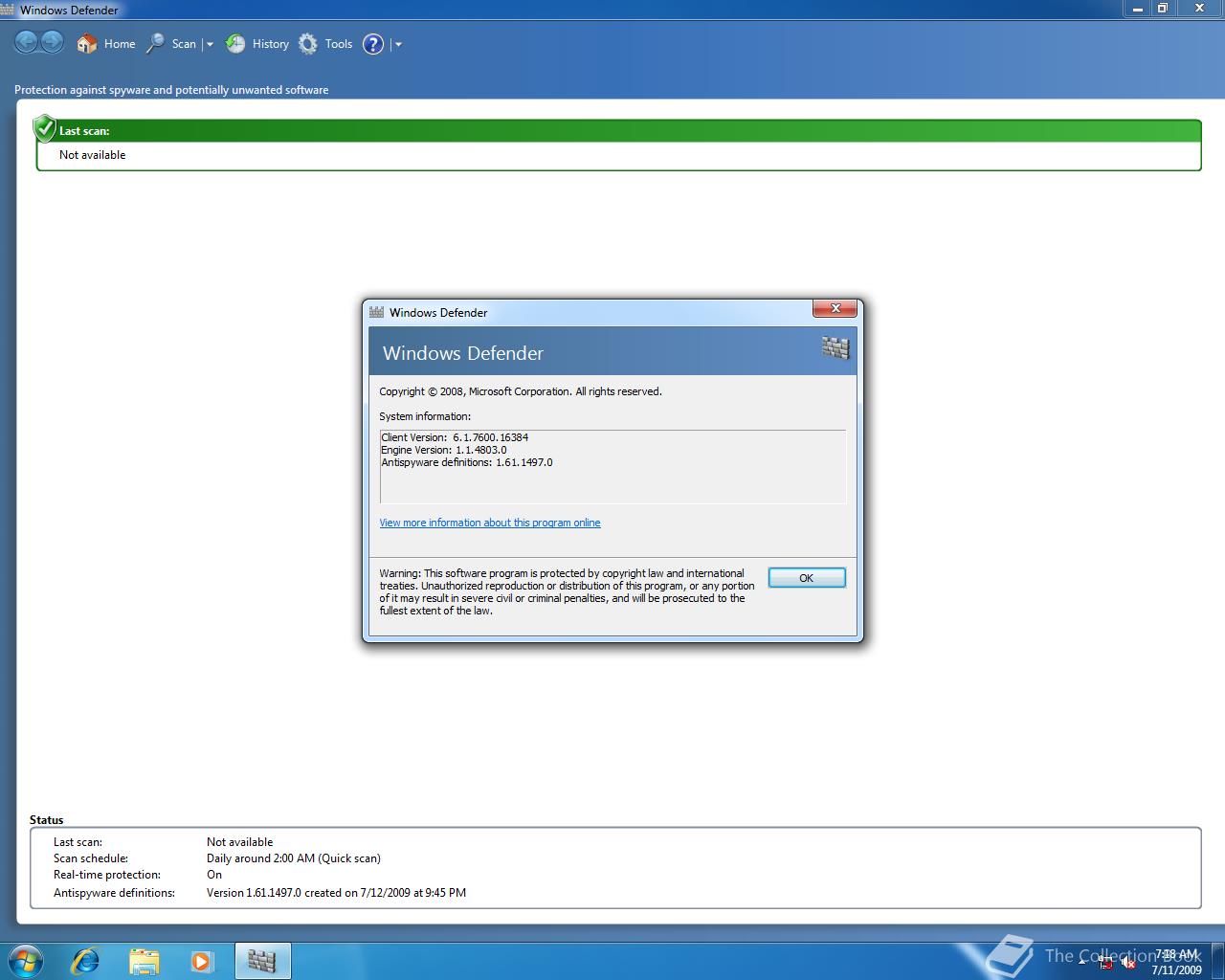
Task: Click the 'Last scan:' green banner
Action: coord(618,131)
